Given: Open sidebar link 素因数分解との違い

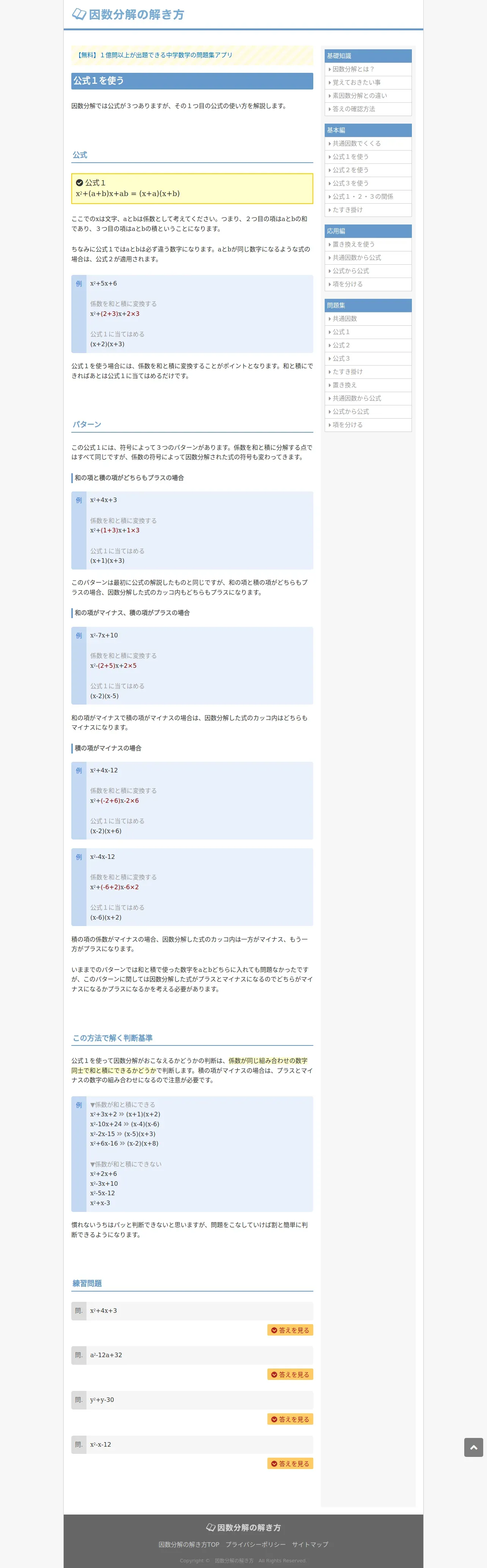Looking at the screenshot, I should click(368, 96).
